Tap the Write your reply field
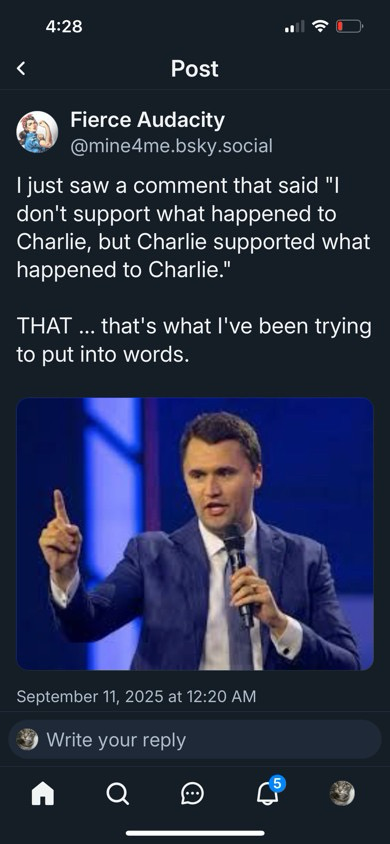The width and height of the screenshot is (390, 844). click(x=195, y=740)
